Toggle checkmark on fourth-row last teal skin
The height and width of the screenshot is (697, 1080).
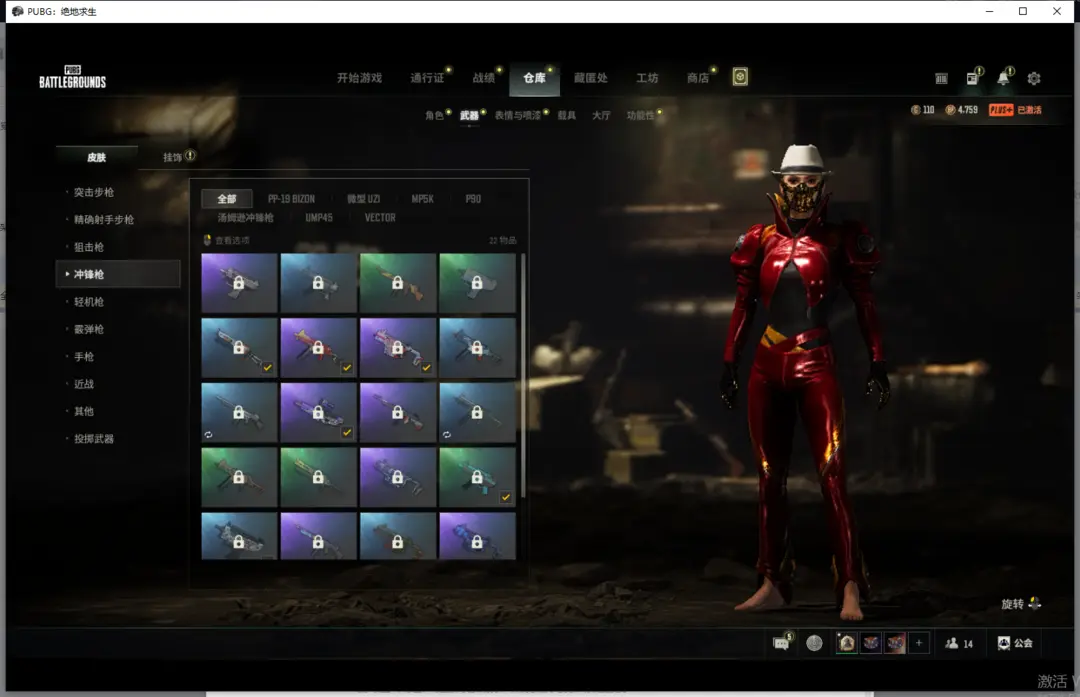pos(506,497)
